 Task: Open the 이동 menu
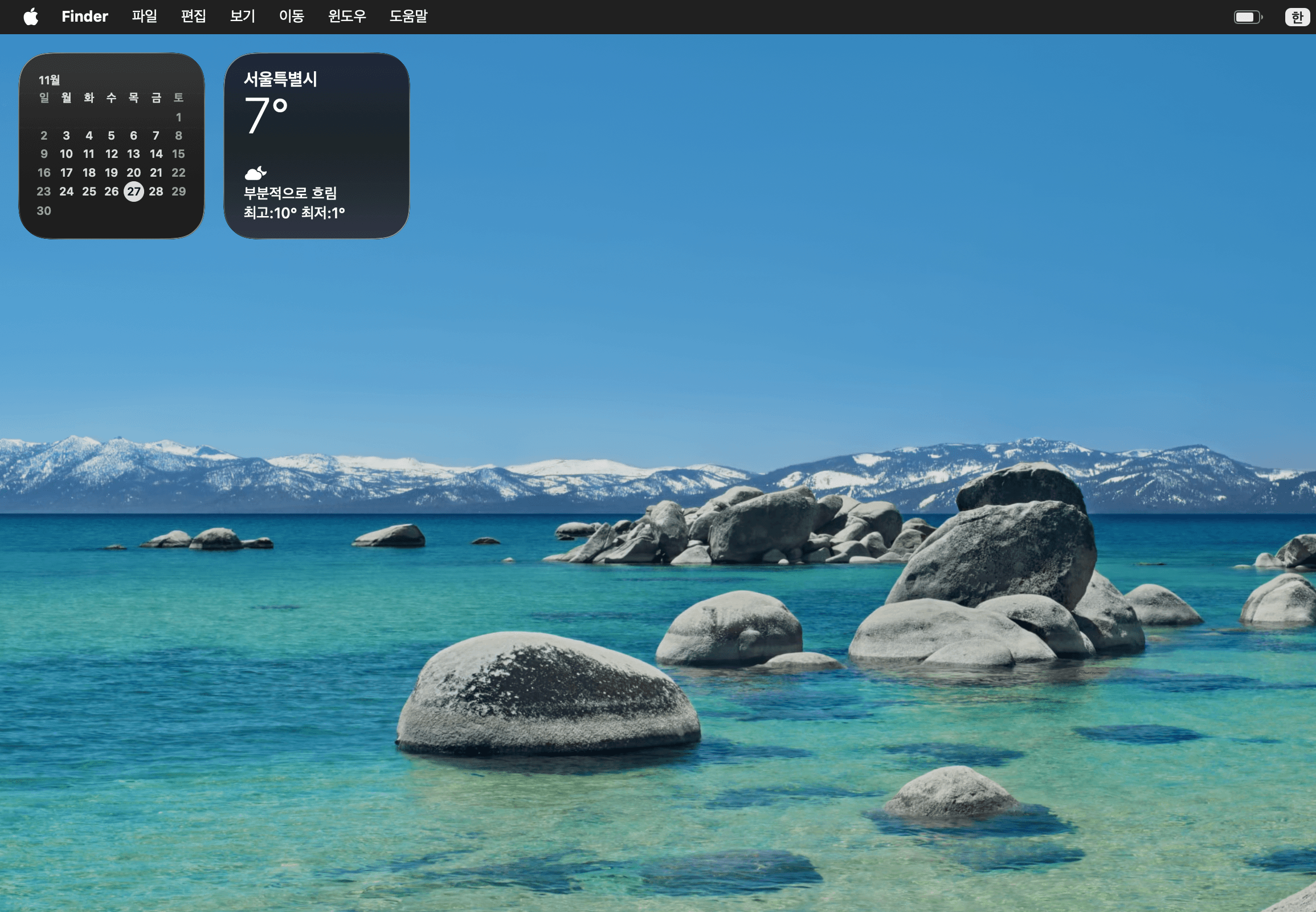(291, 16)
